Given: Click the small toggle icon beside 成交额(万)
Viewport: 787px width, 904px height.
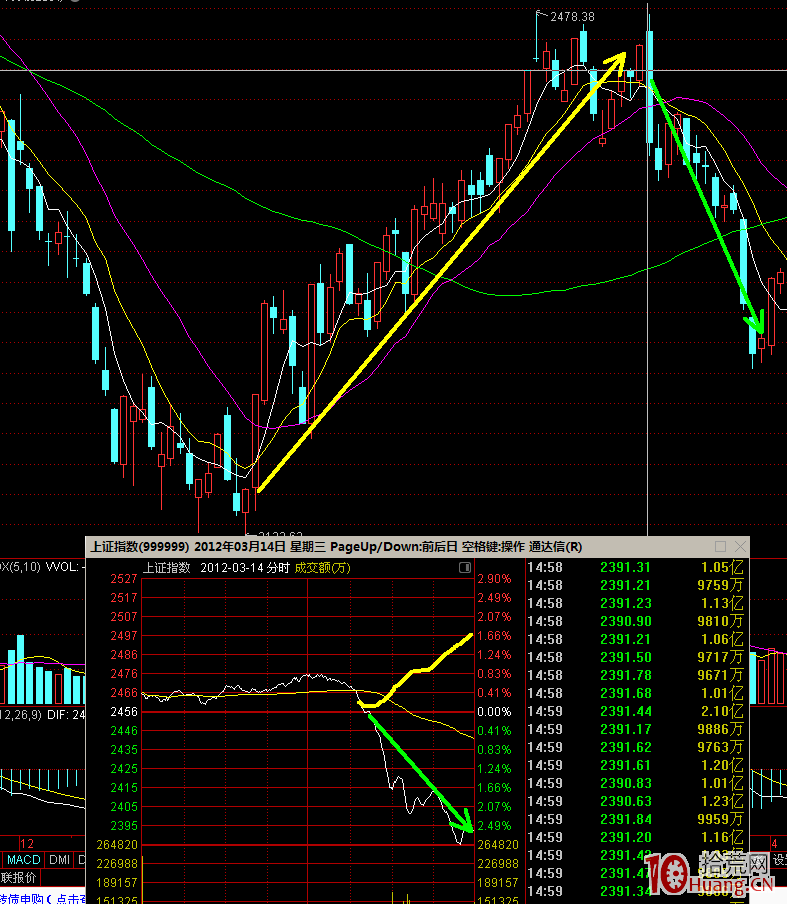Looking at the screenshot, I should 464,567.
